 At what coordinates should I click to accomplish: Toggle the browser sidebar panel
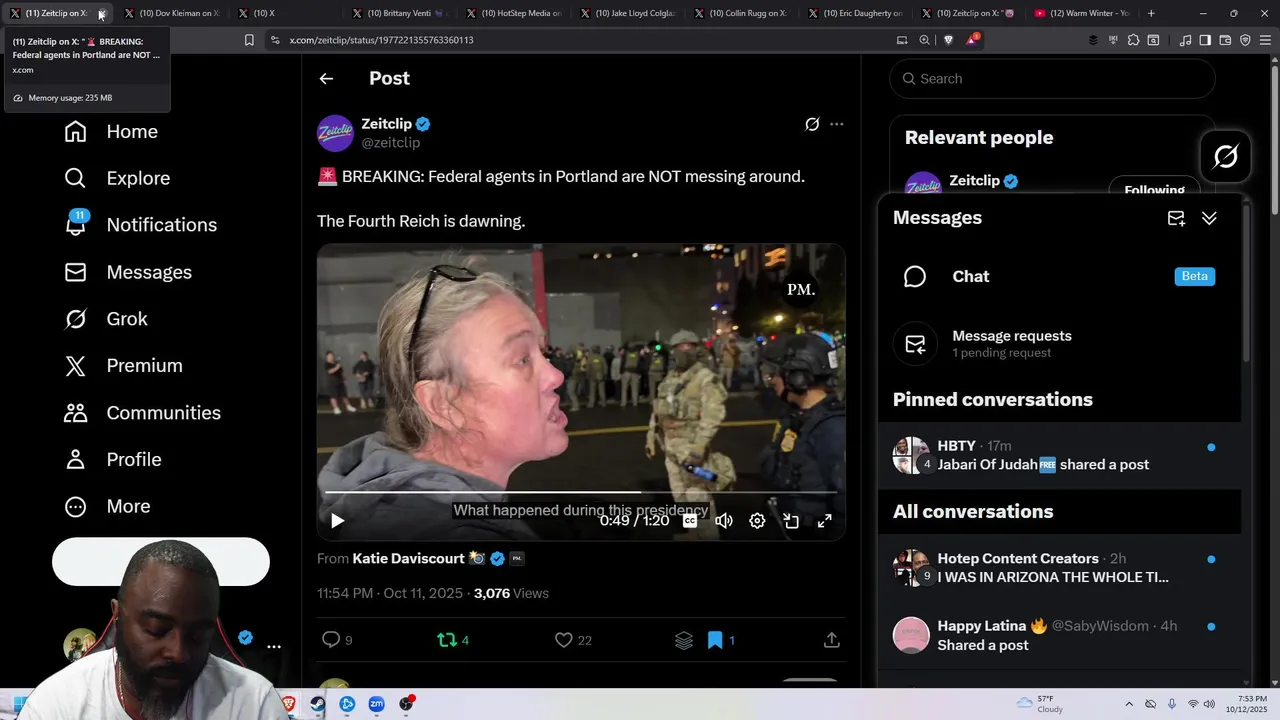(1205, 40)
